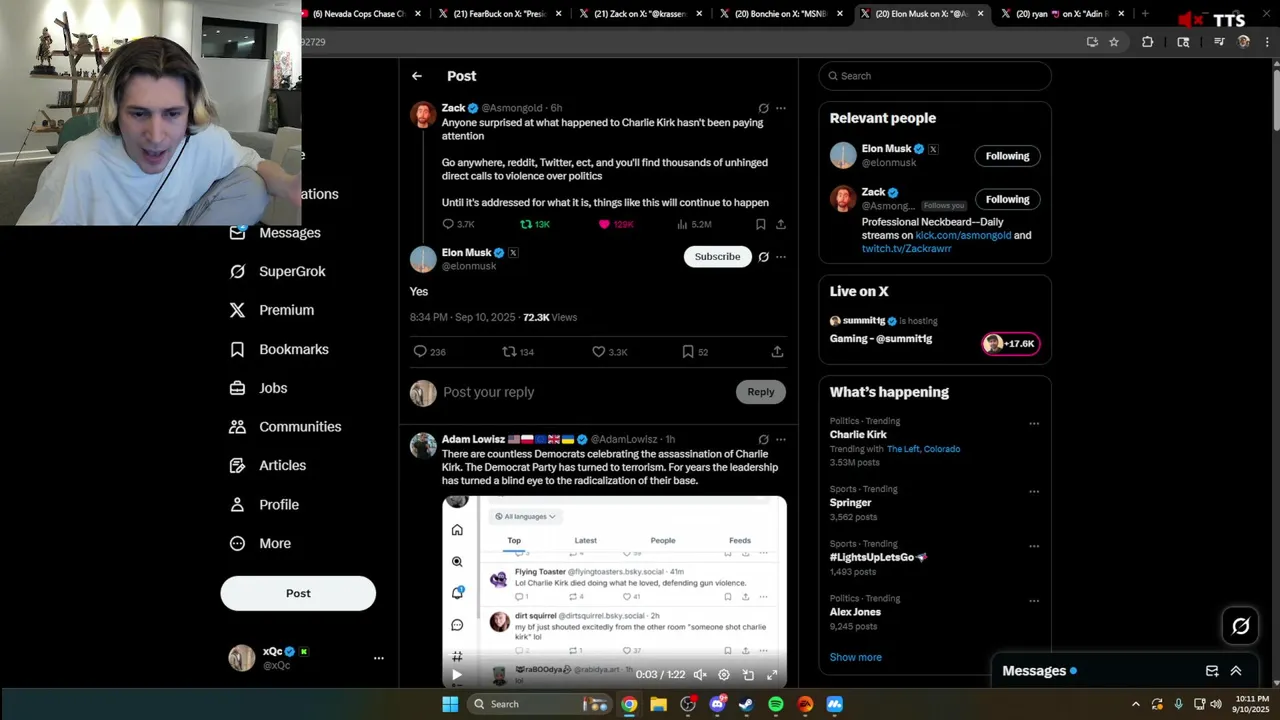Play the embedded video
The height and width of the screenshot is (720, 1280).
(x=457, y=675)
